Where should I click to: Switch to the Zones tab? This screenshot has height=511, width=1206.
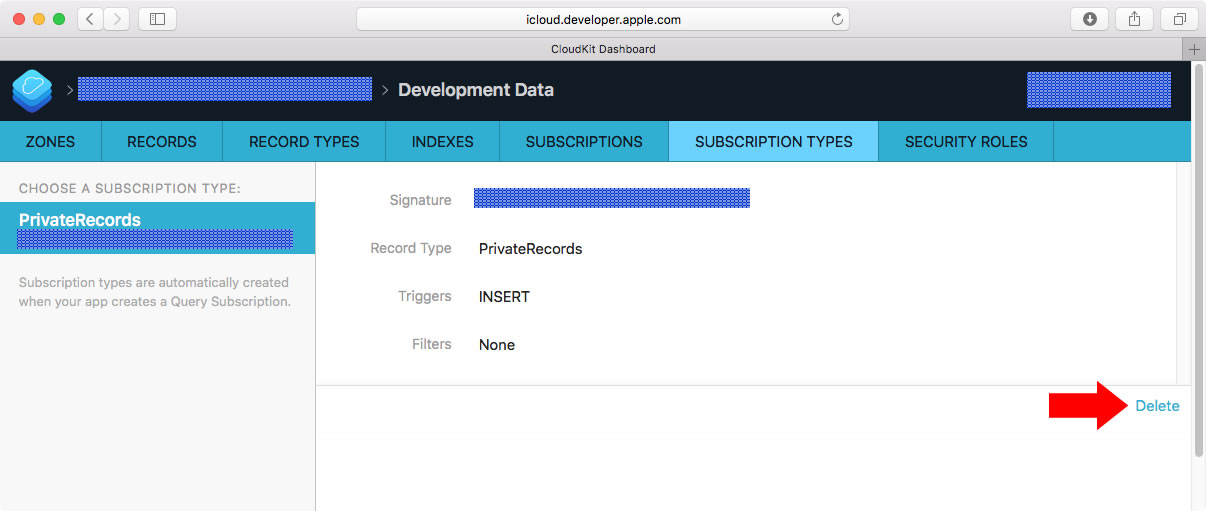pyautogui.click(x=50, y=141)
